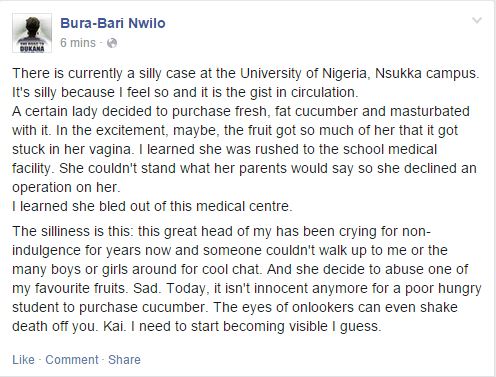Visit the Bura-Bari Nwilo profile name link

coord(113,23)
